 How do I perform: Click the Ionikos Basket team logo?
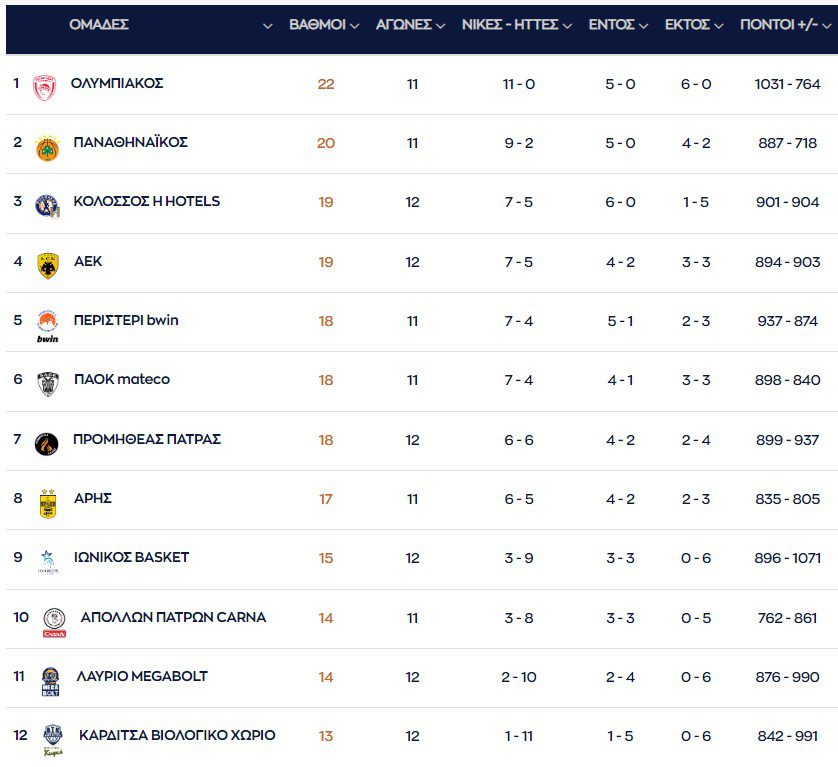(x=47, y=561)
